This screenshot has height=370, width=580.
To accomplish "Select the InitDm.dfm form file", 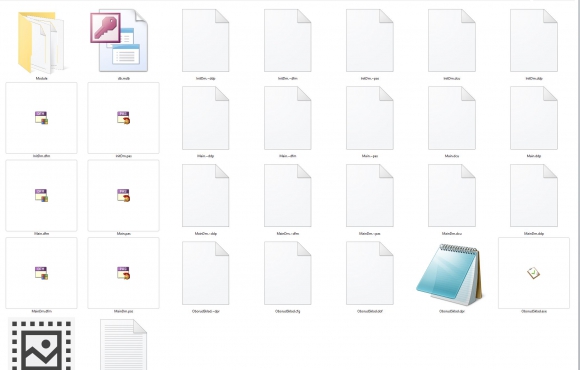I will pos(41,118).
